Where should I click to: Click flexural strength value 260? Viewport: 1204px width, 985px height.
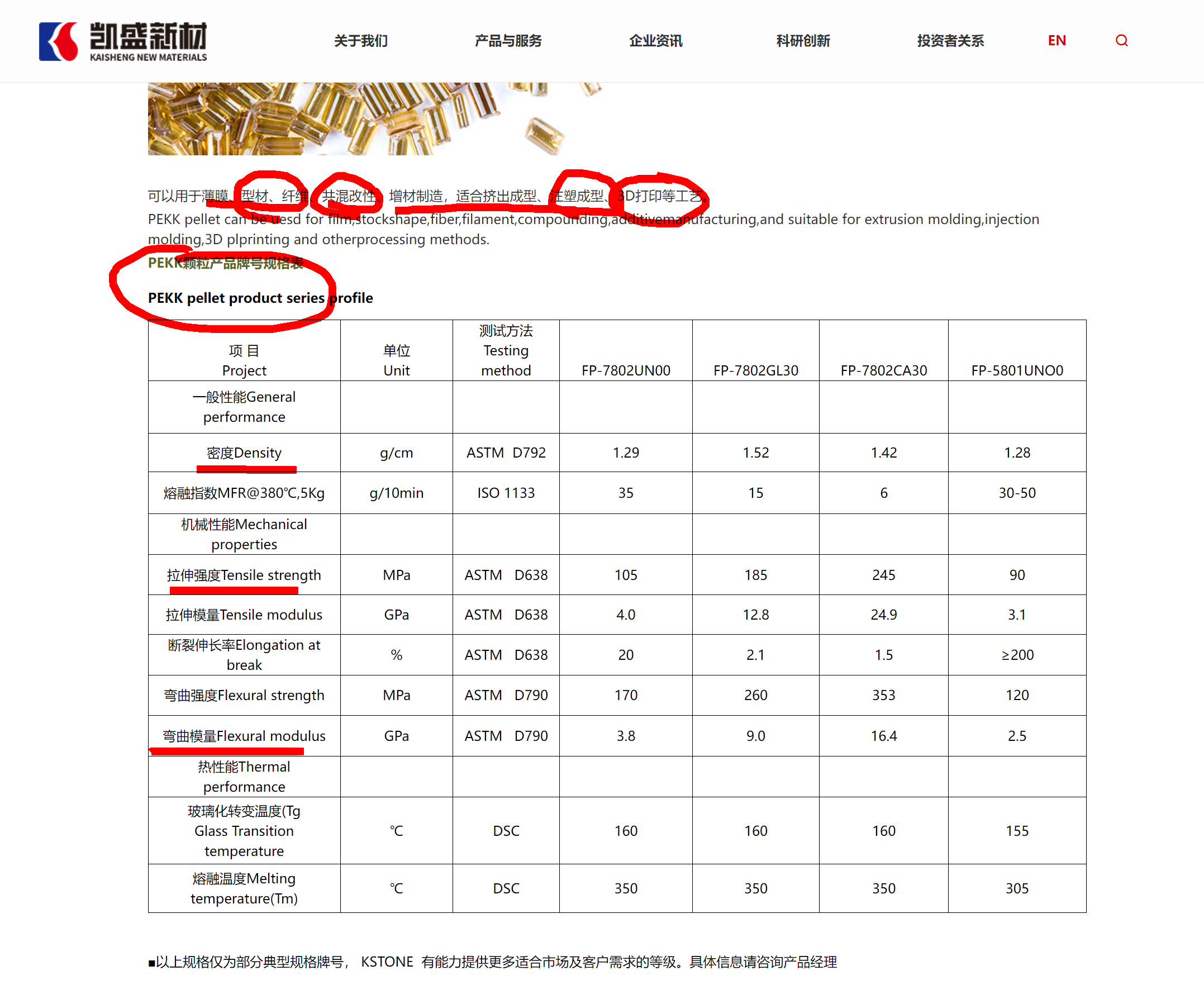756,696
